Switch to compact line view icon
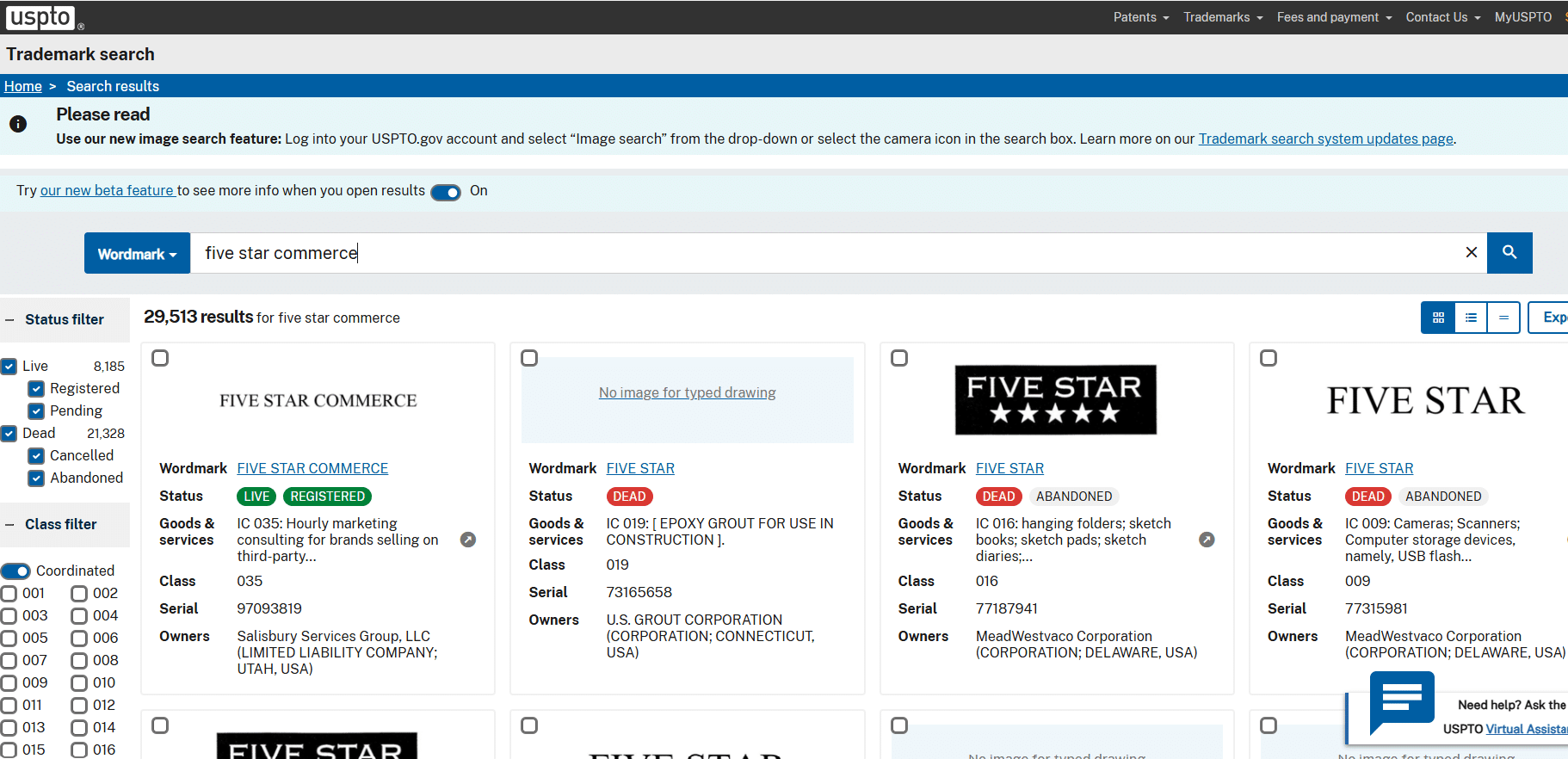Screen dimensions: 1568x759 (1503, 318)
